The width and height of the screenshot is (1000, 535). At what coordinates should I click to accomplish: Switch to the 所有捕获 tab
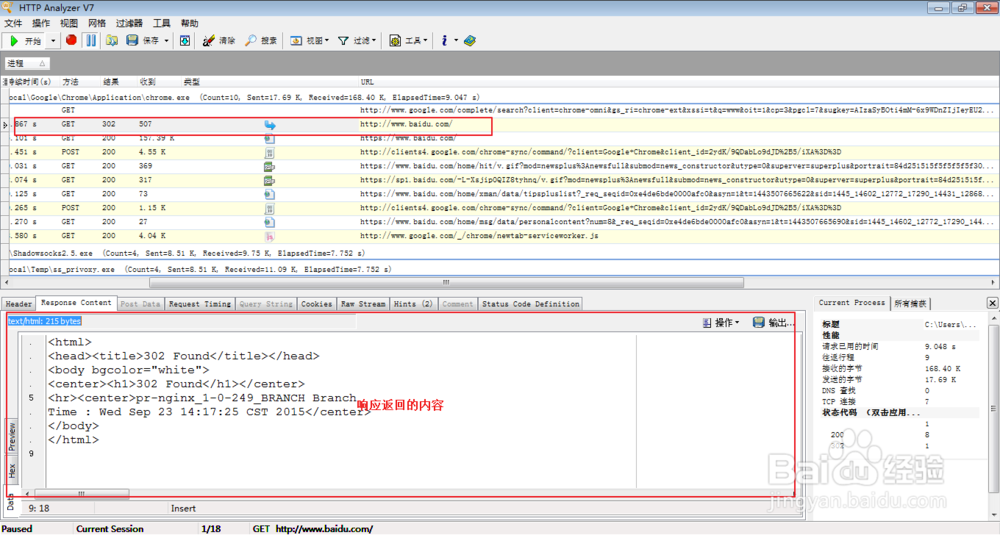[x=910, y=304]
